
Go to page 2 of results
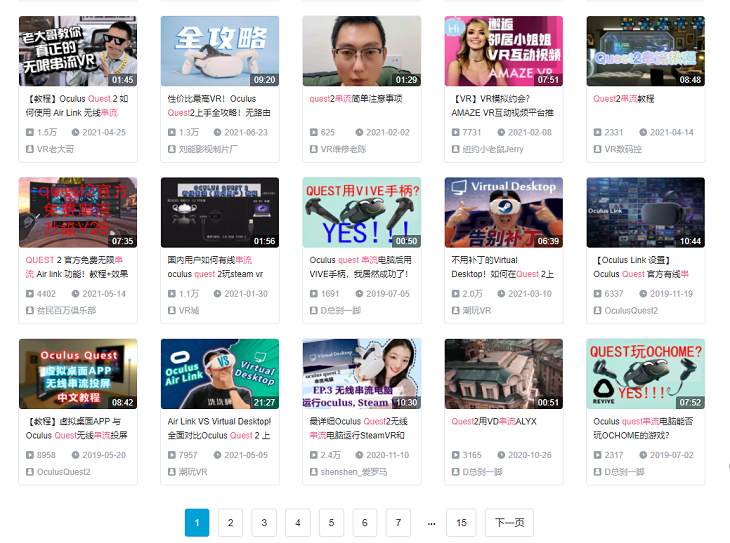pyautogui.click(x=230, y=522)
